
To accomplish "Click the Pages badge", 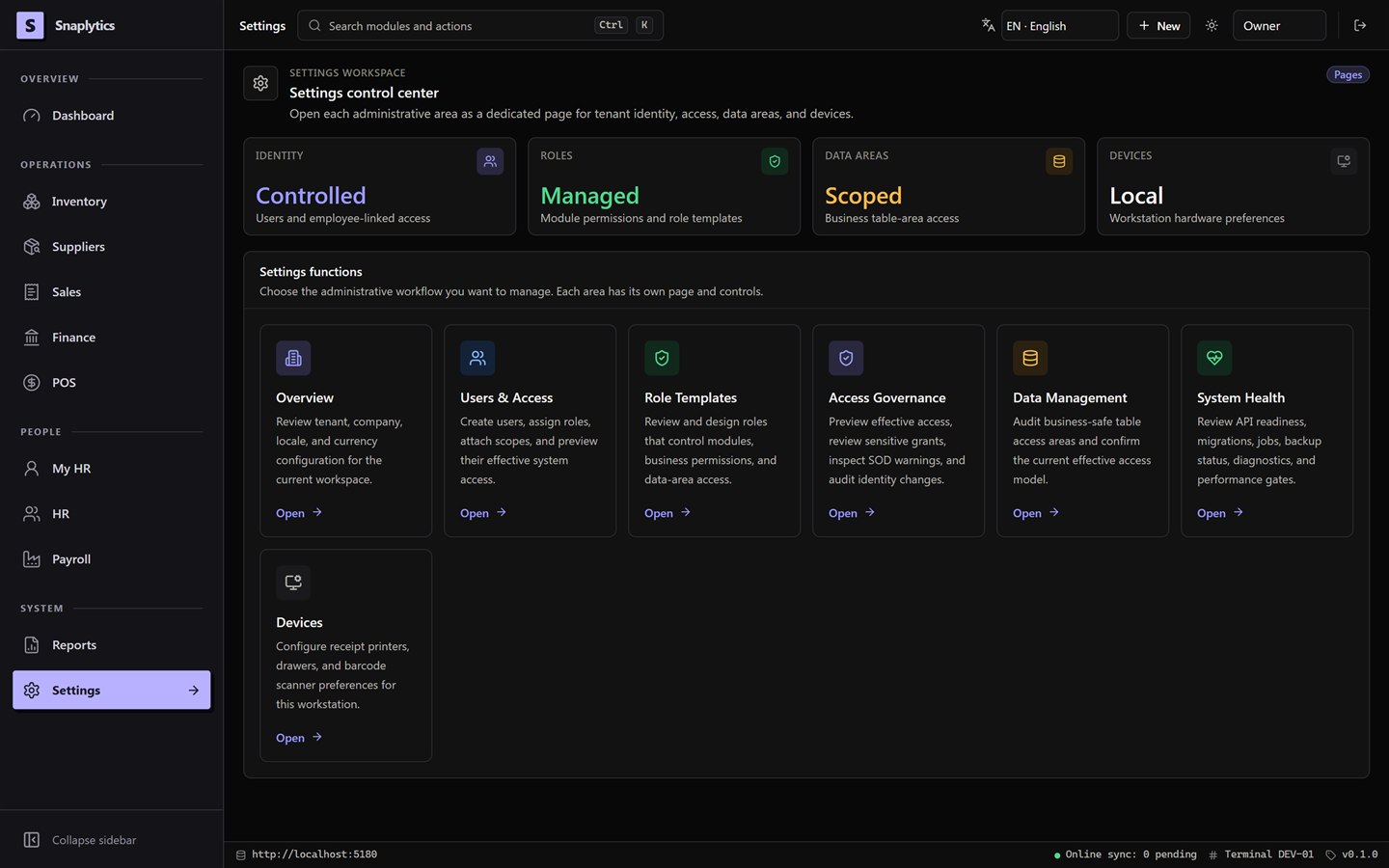I will click(1348, 75).
